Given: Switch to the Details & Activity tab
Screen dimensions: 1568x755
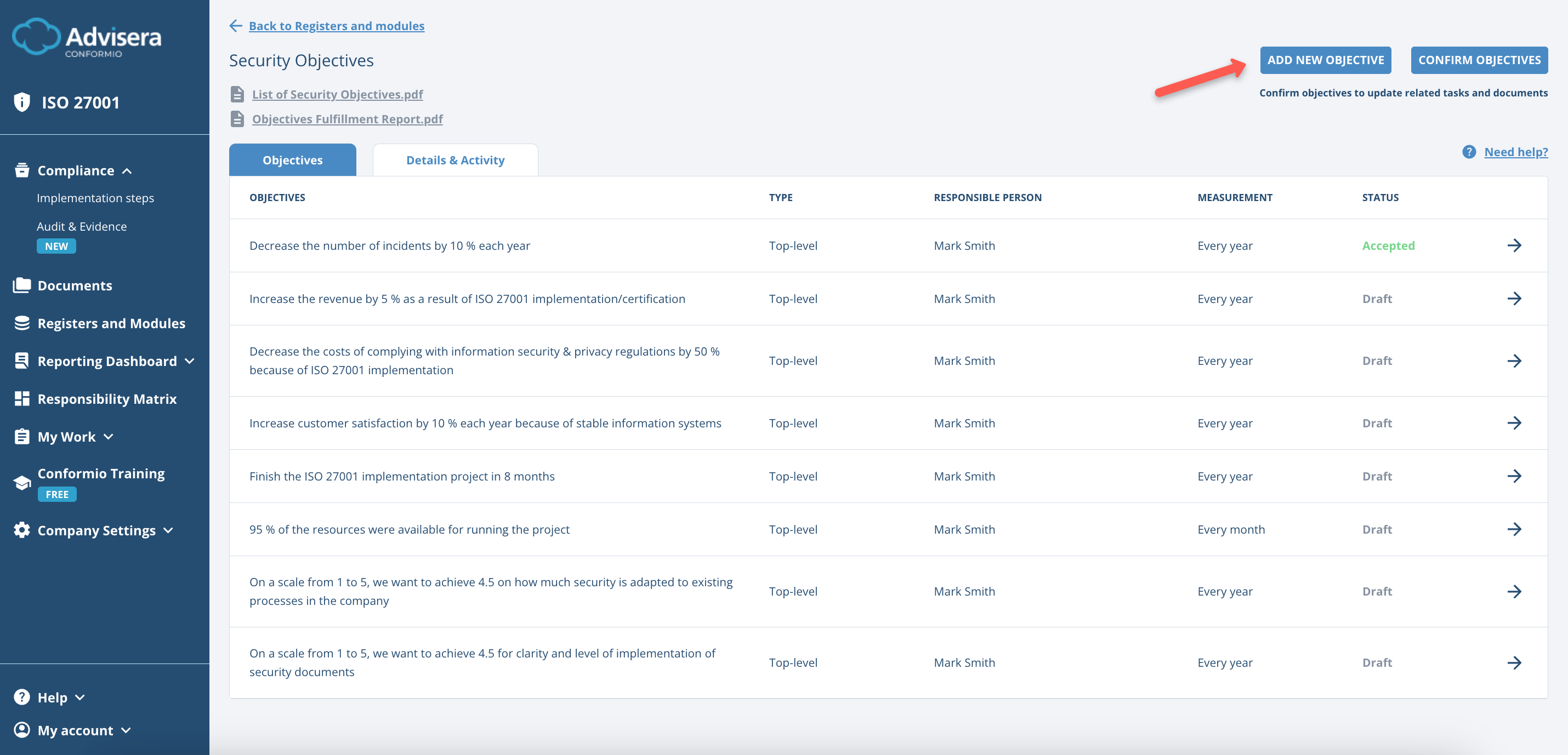Looking at the screenshot, I should (x=455, y=159).
